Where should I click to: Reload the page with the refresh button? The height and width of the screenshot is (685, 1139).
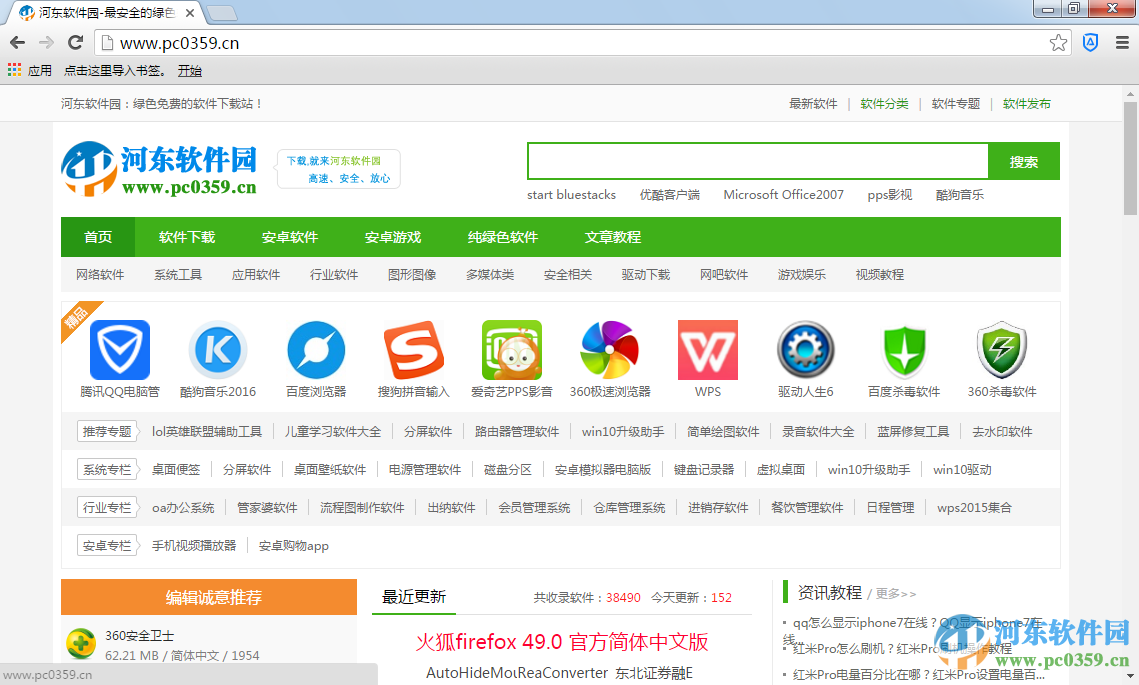(75, 43)
